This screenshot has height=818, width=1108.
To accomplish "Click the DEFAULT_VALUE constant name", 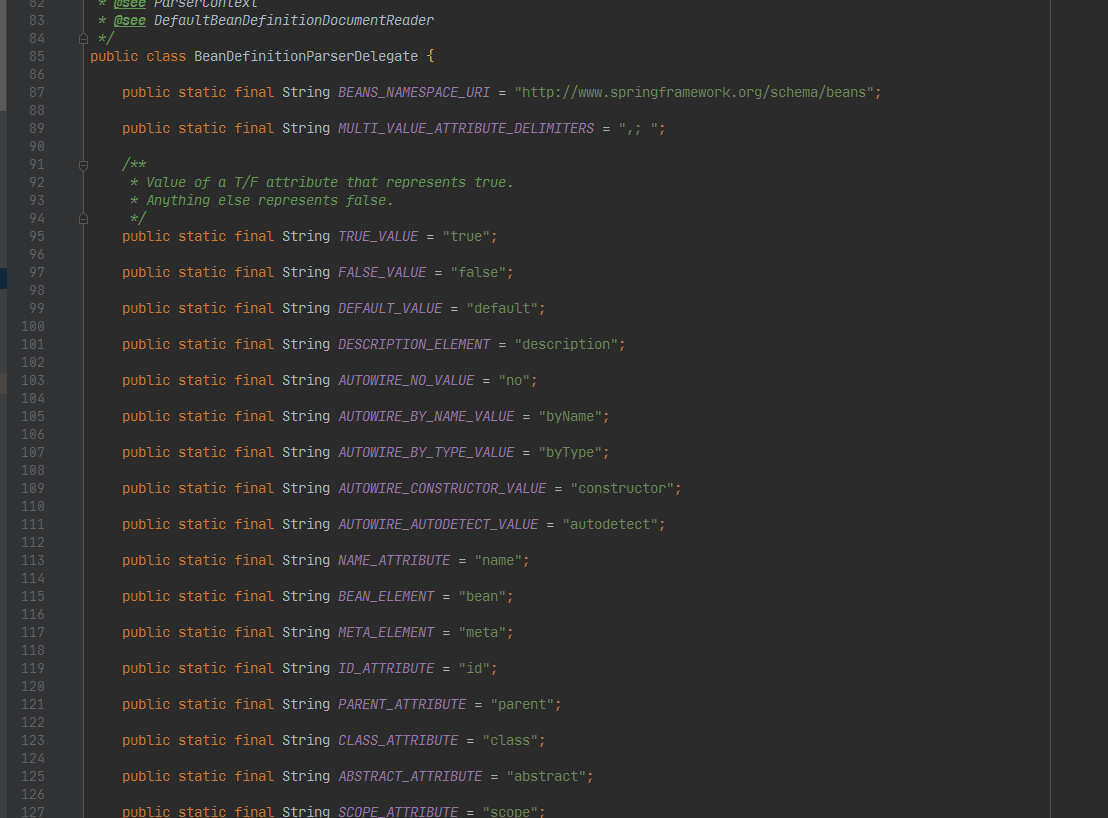I will (390, 309).
